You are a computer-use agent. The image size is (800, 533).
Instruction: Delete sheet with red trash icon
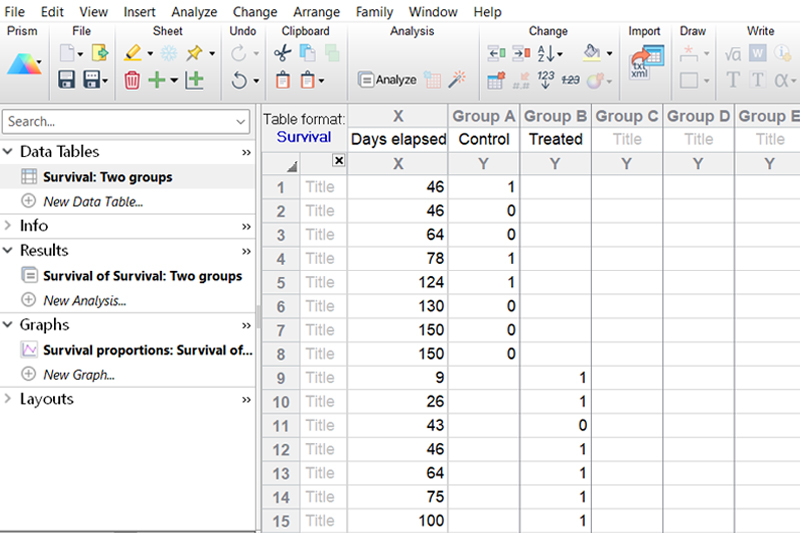132,80
